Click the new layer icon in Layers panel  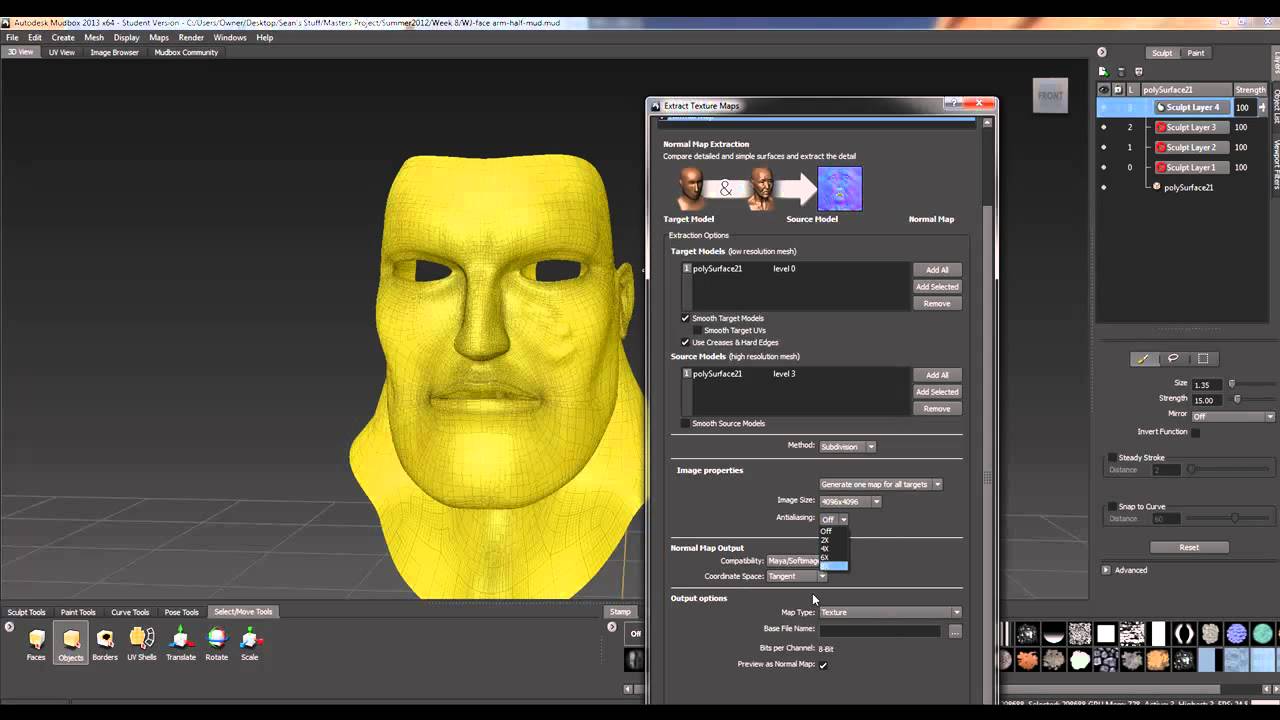pyautogui.click(x=1103, y=71)
